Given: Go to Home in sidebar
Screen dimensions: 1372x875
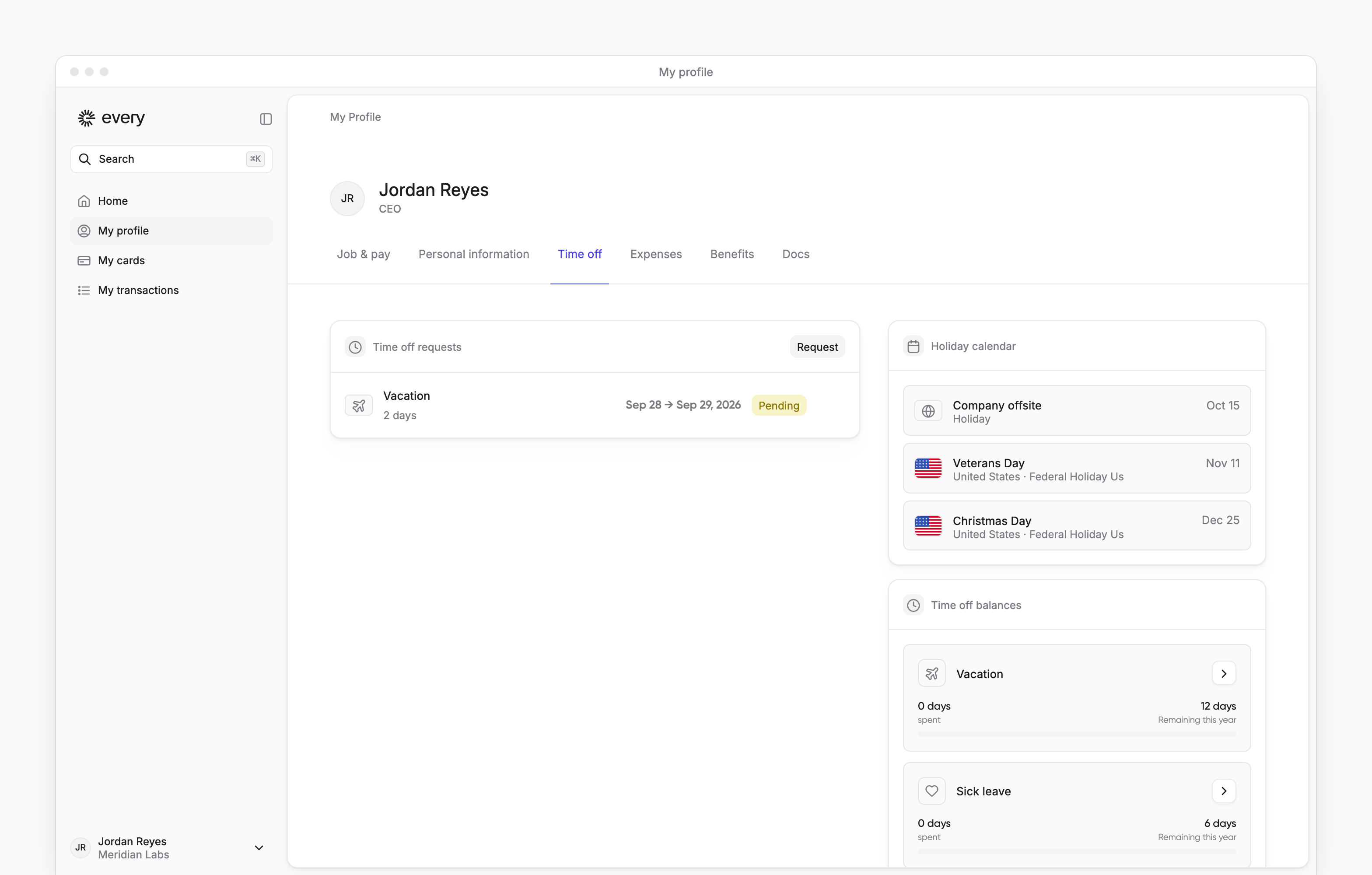Looking at the screenshot, I should click(x=171, y=201).
